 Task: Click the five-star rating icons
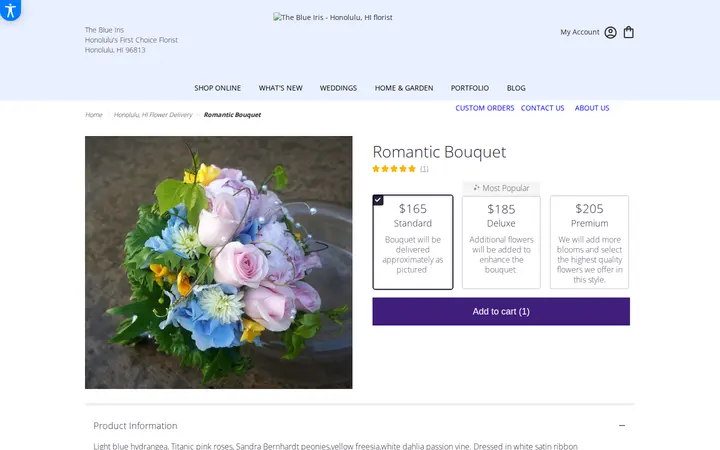pyautogui.click(x=394, y=169)
